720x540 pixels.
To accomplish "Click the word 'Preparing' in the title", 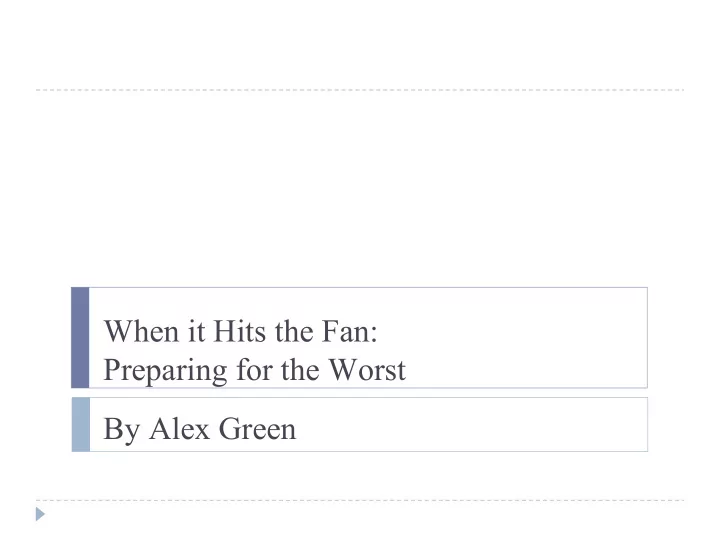I will 165,371.
